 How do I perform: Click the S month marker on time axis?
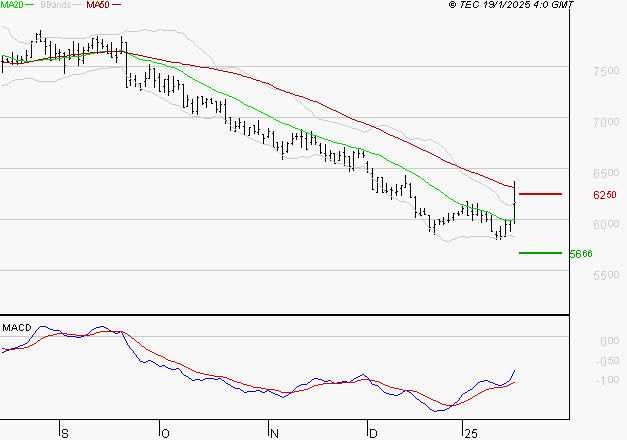(x=65, y=433)
